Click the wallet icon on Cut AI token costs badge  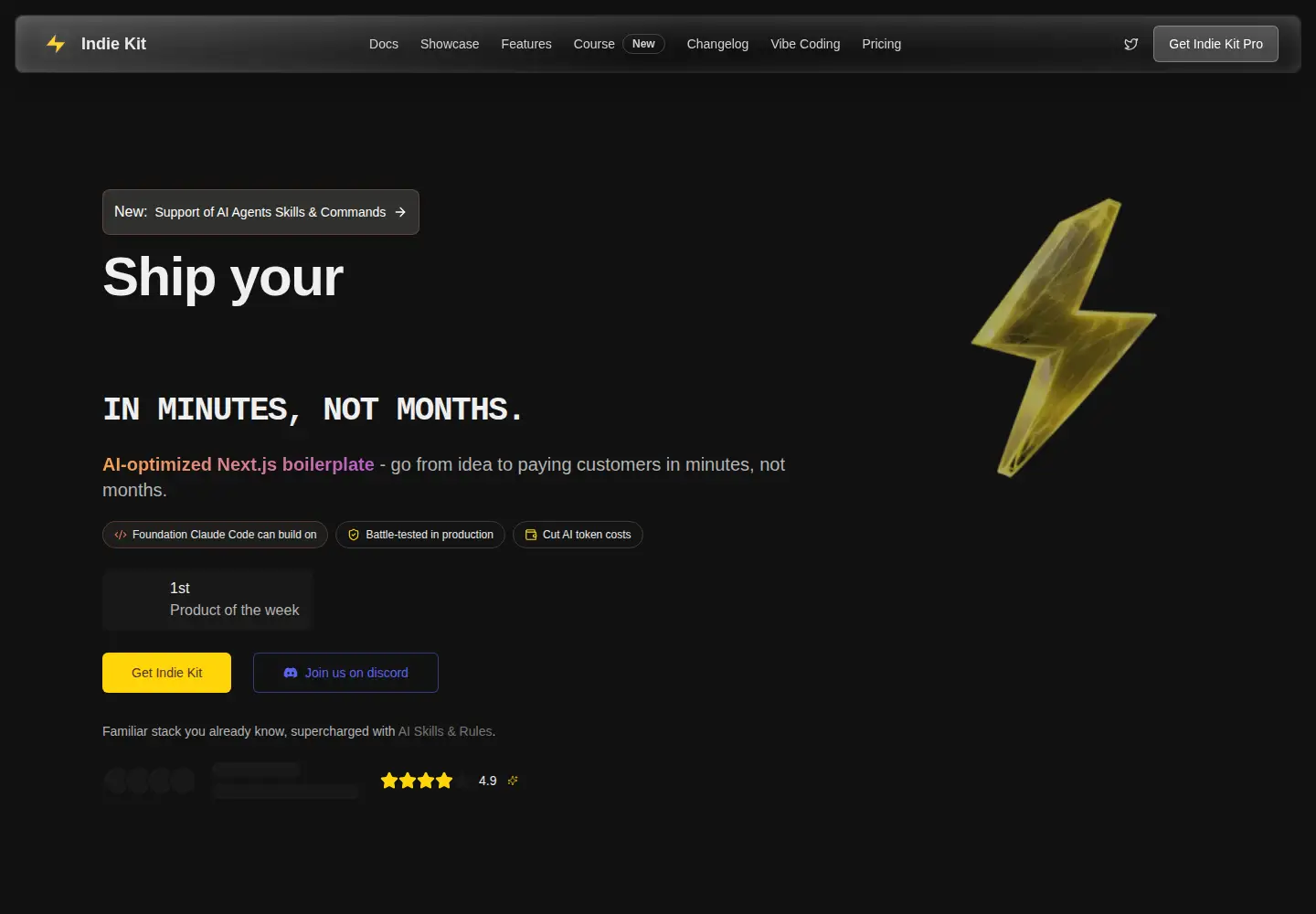click(x=531, y=535)
